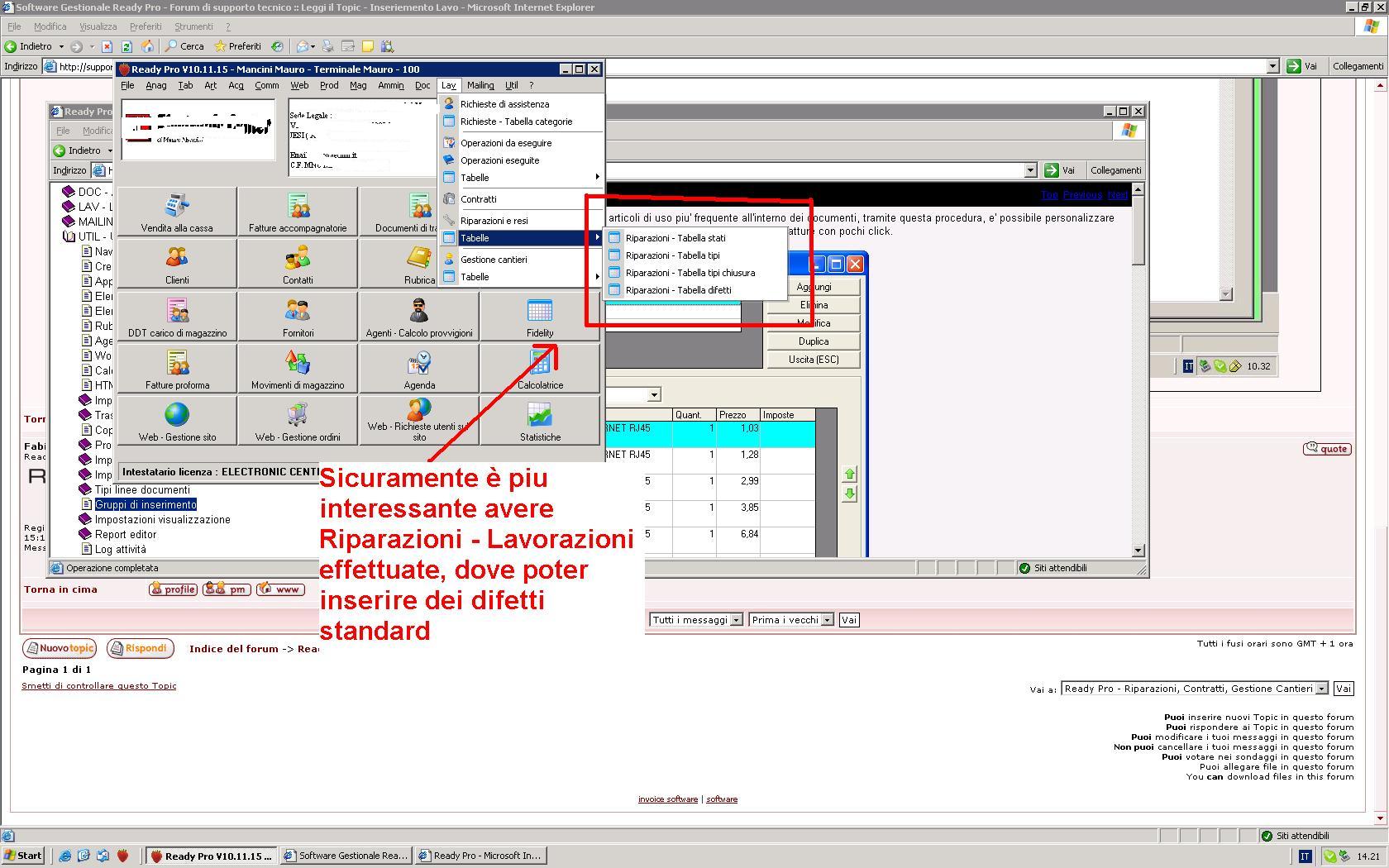This screenshot has width=1389, height=868.
Task: Open DDT carico di magazzino tile
Action: coord(177,317)
